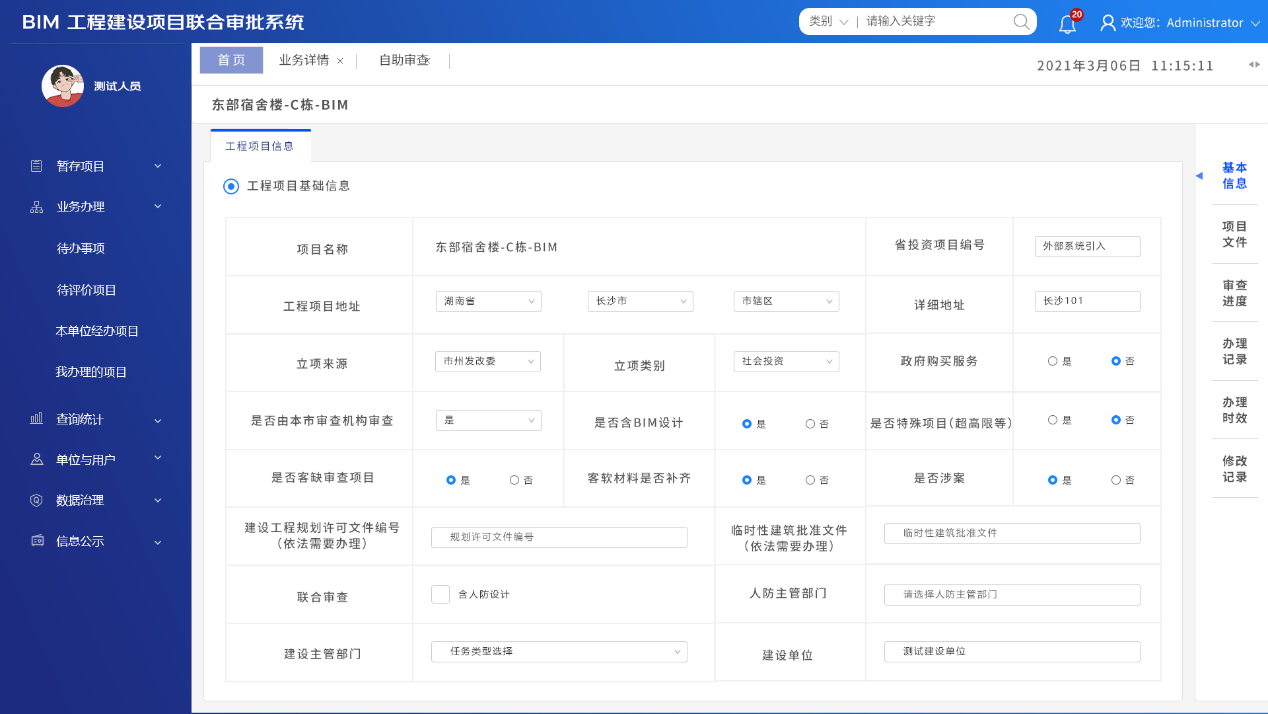Switch to the 自助审查 tab
1268x714 pixels.
404,60
